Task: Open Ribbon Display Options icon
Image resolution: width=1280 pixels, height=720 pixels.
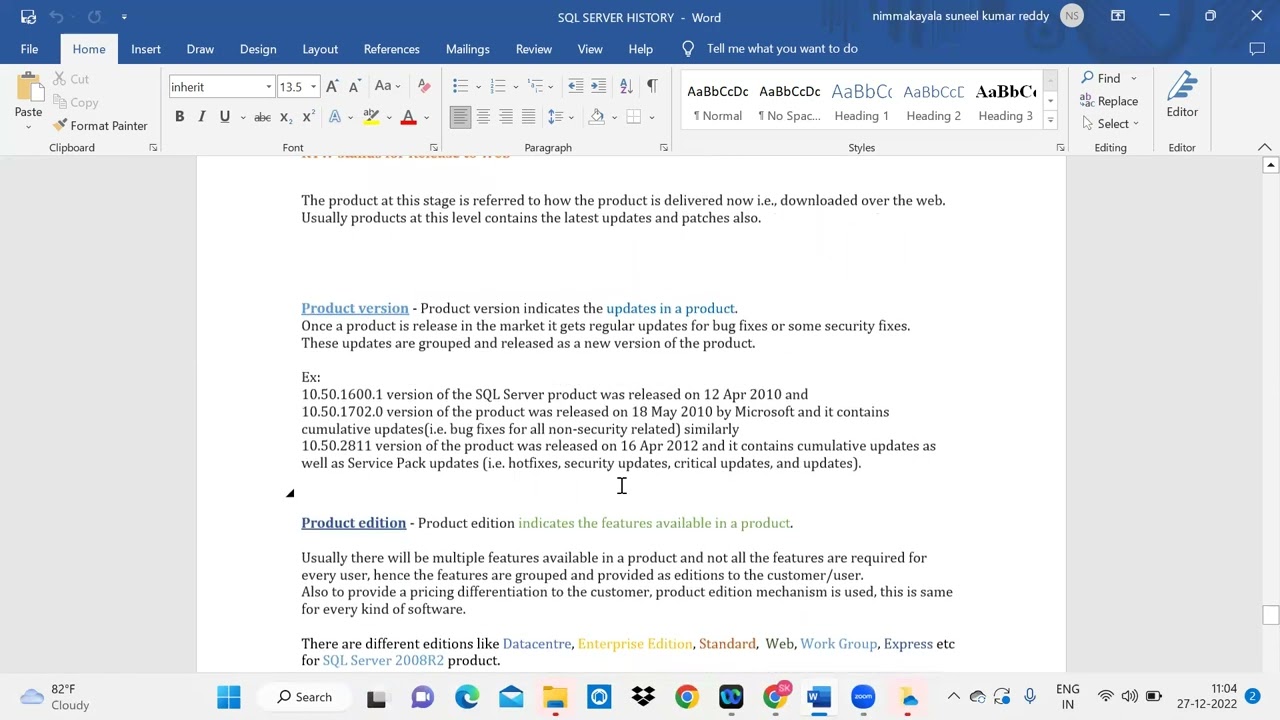Action: tap(1118, 16)
